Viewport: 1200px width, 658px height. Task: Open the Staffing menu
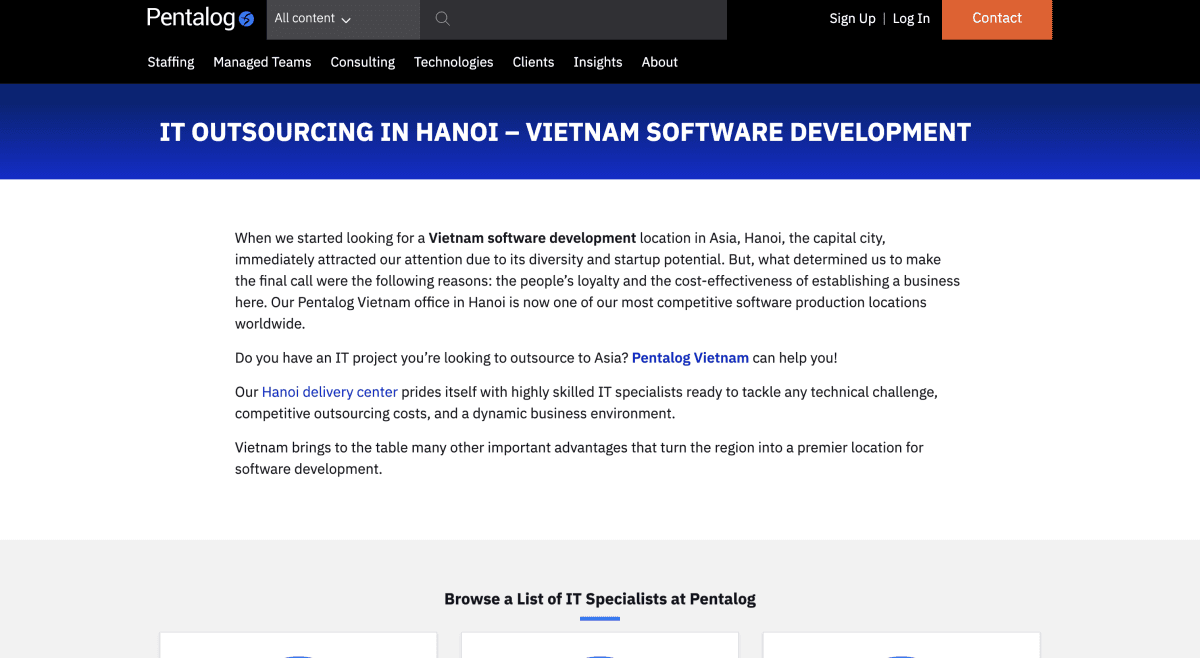[x=171, y=62]
